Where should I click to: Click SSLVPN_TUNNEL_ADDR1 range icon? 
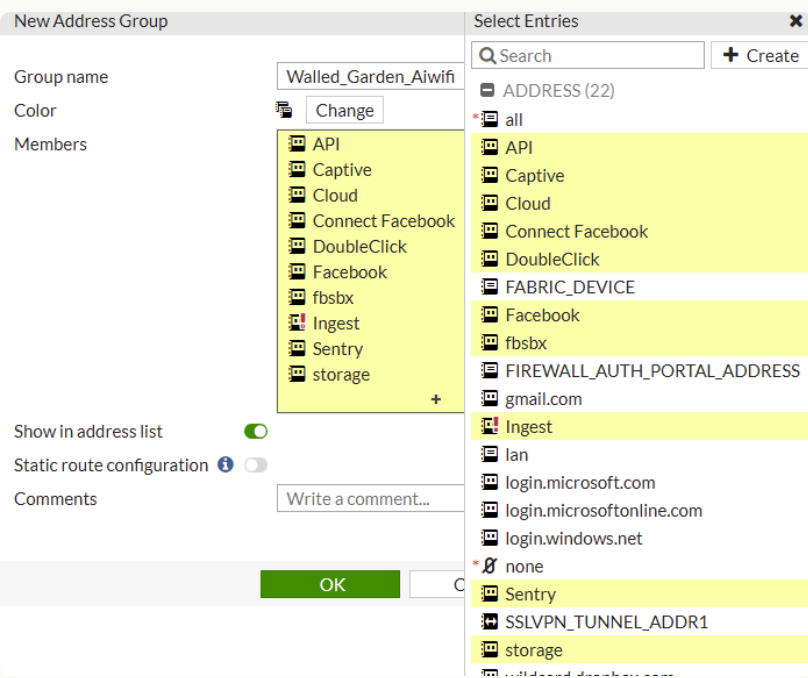490,621
